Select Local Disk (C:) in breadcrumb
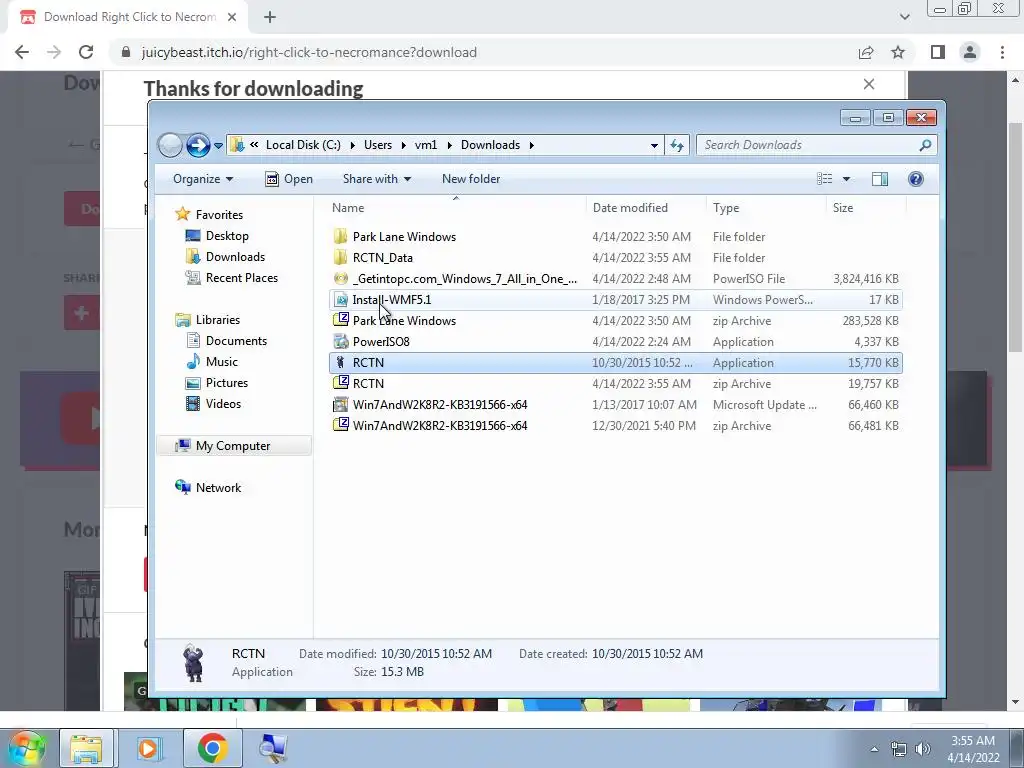 point(303,145)
